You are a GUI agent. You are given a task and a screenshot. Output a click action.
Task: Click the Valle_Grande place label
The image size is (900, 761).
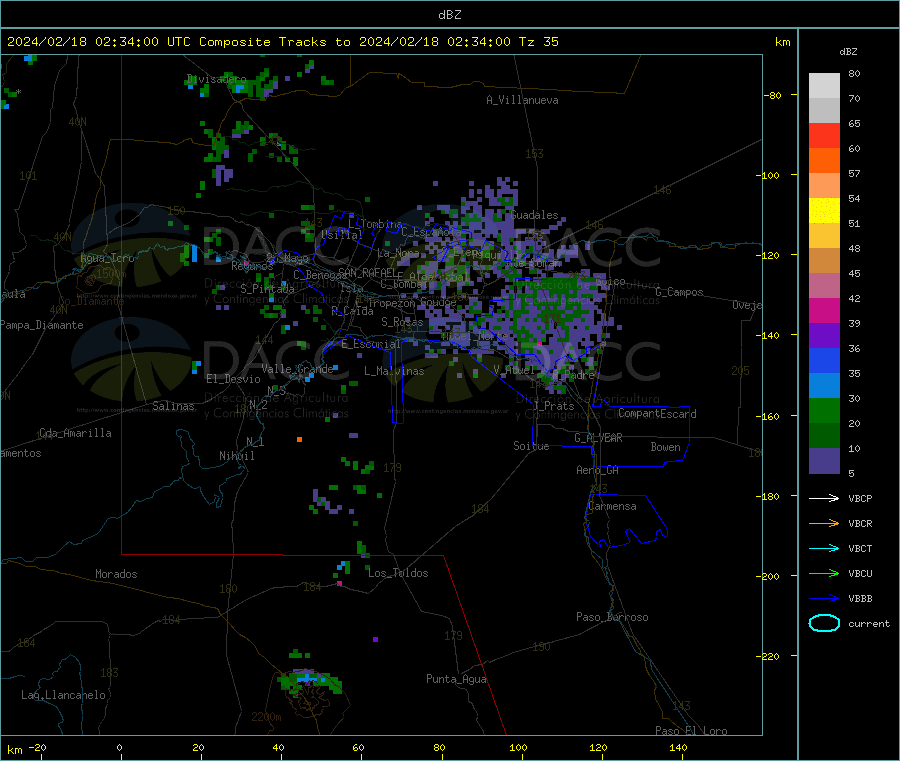(x=297, y=369)
